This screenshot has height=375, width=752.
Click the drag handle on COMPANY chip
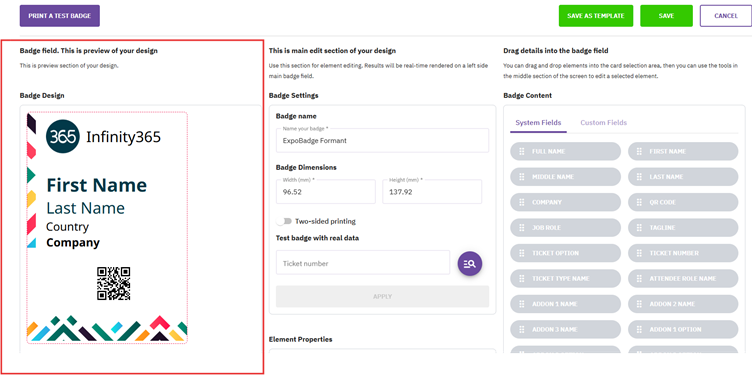click(x=521, y=202)
